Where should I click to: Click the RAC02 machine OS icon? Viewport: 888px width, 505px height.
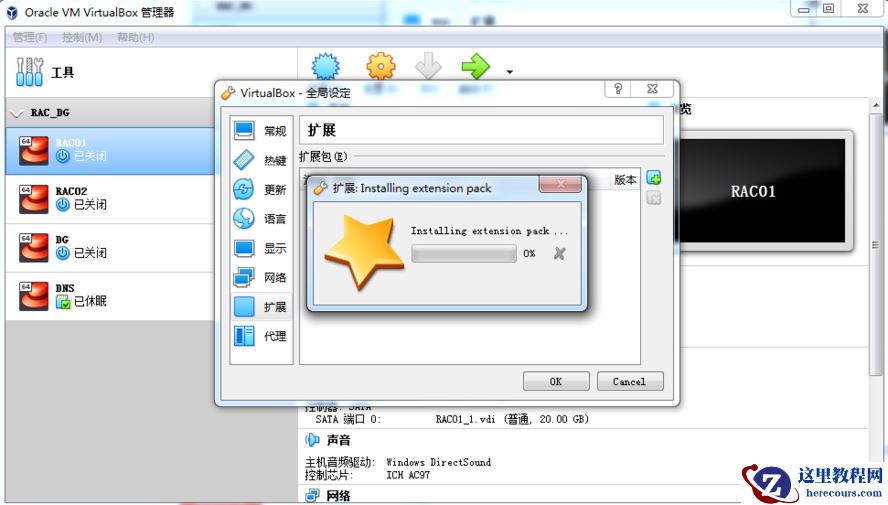(x=33, y=199)
